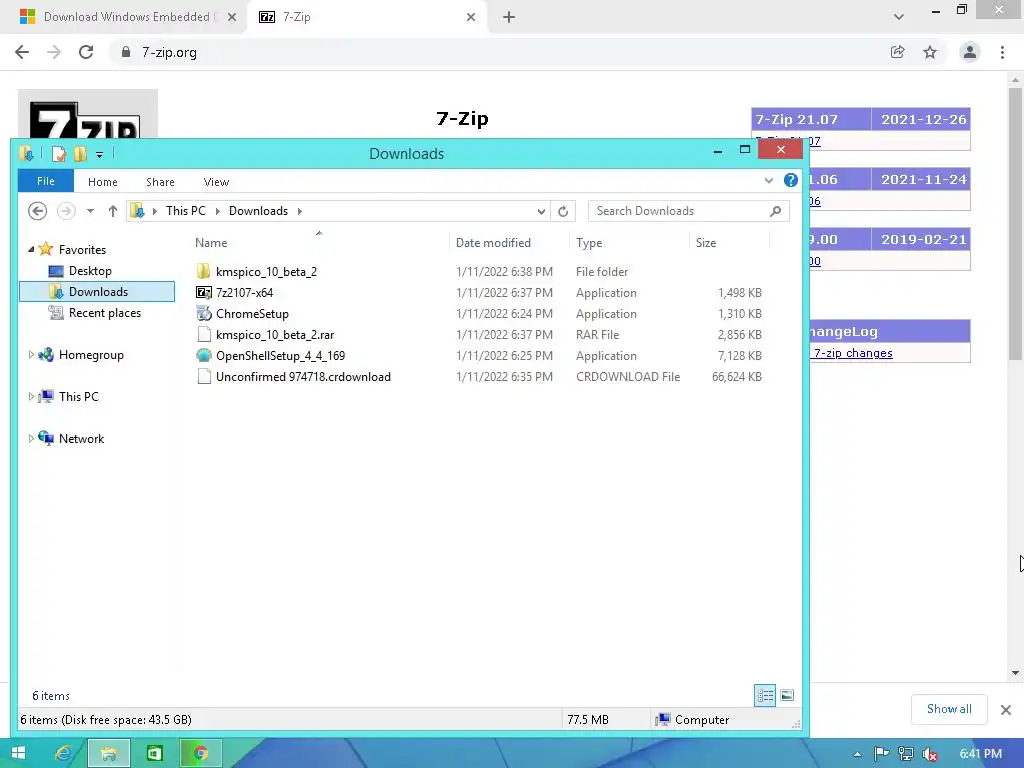The width and height of the screenshot is (1024, 768).
Task: Select the kmspico_10_beta_2 folder icon
Action: [x=204, y=271]
